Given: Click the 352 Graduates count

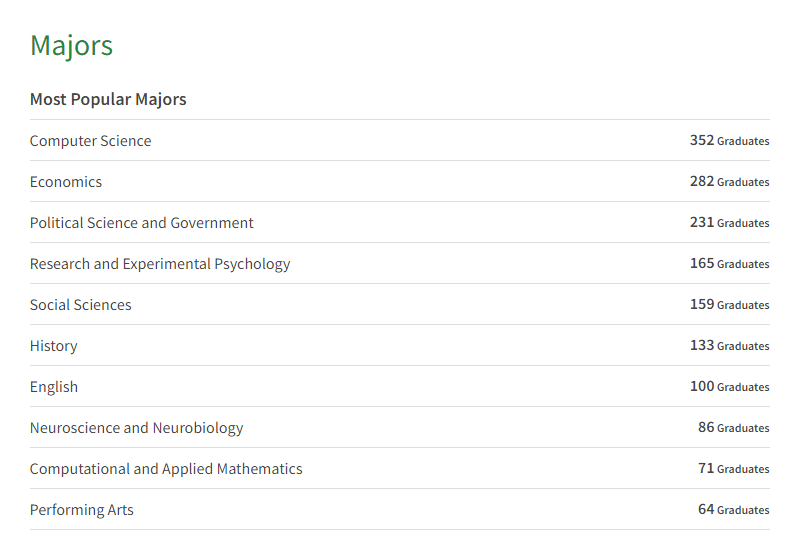Looking at the screenshot, I should 729,141.
